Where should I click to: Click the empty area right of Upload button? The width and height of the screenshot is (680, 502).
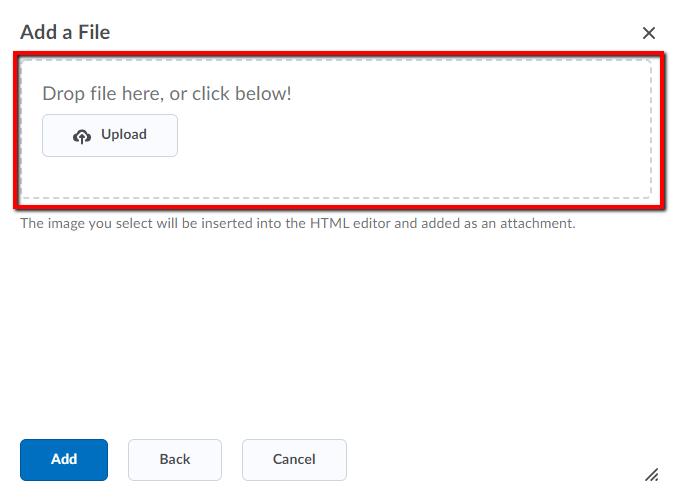pos(412,135)
